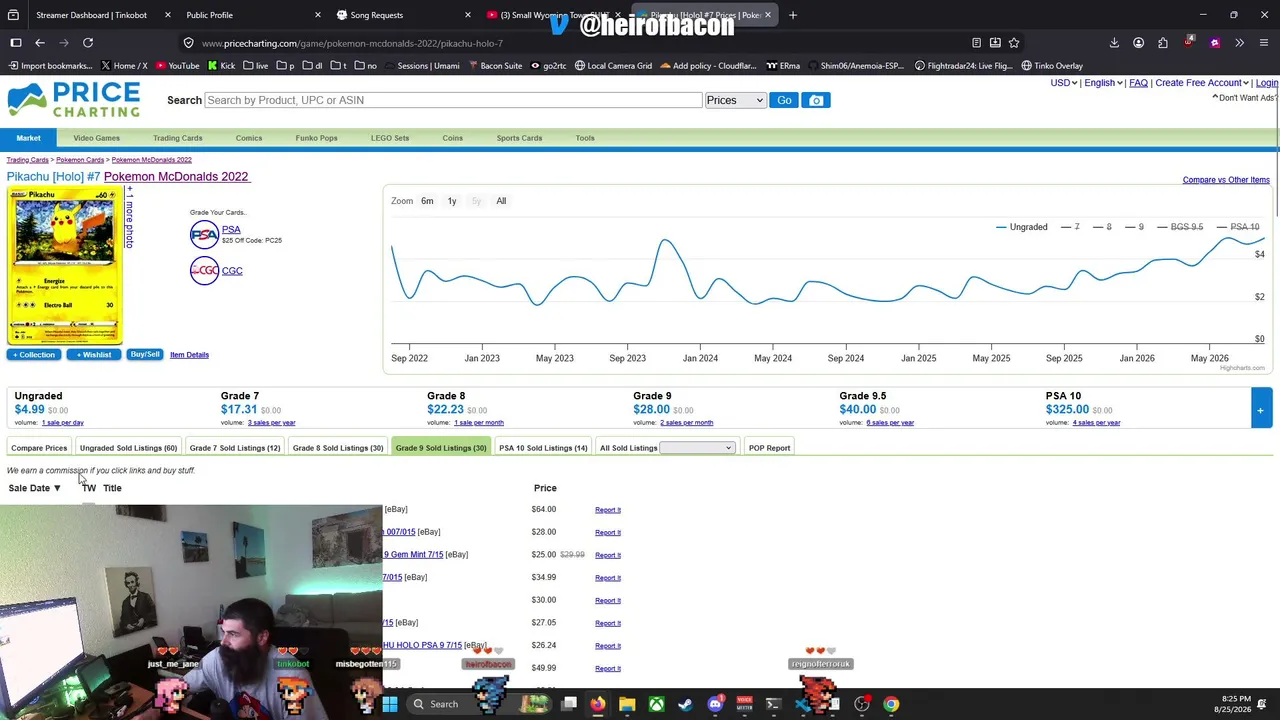Screen dimensions: 1280x720
Task: Set chart zoom to 6m
Action: coord(427,201)
